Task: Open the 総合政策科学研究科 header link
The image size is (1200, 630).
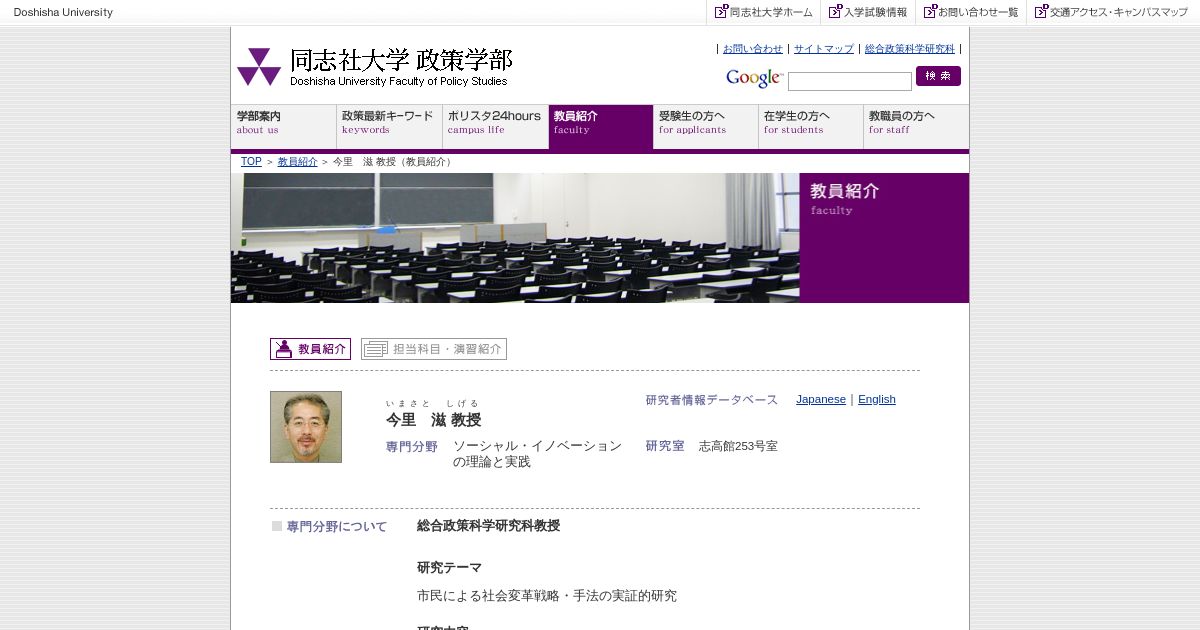Action: 910,48
